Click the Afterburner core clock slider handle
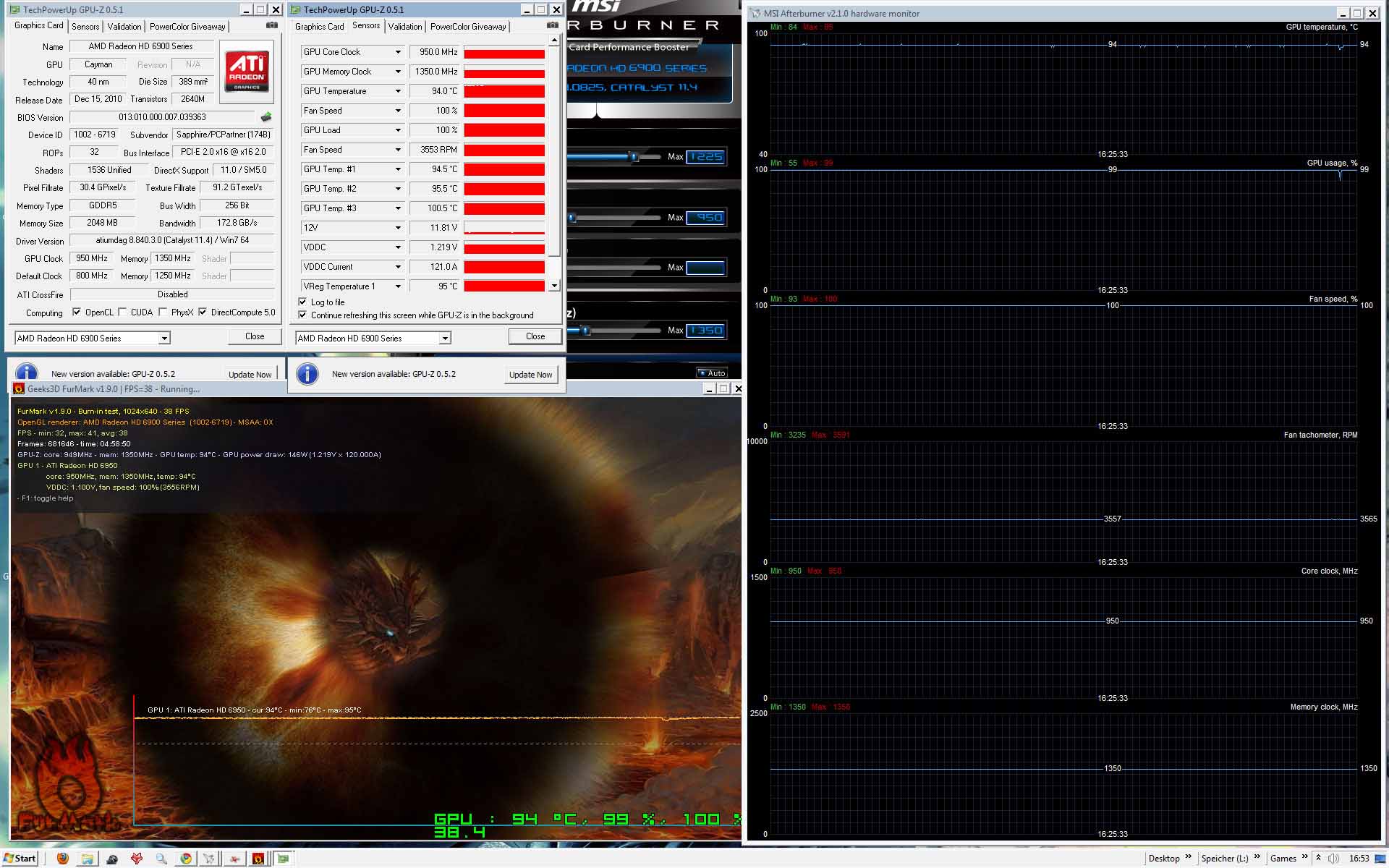 click(x=572, y=217)
